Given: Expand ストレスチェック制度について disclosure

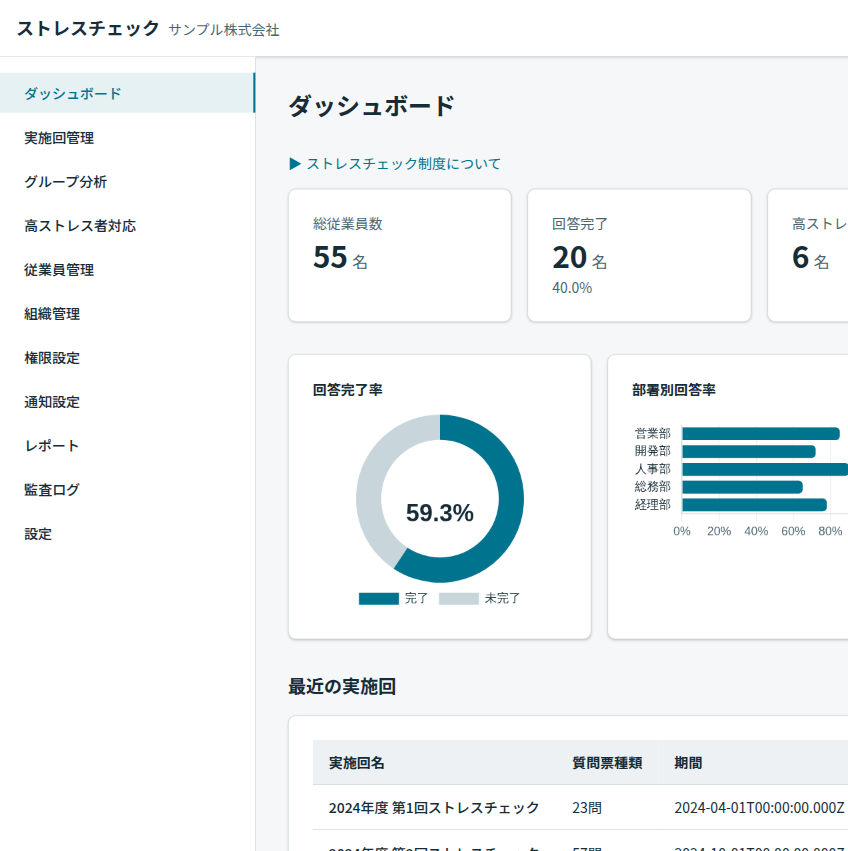Looking at the screenshot, I should [x=395, y=164].
